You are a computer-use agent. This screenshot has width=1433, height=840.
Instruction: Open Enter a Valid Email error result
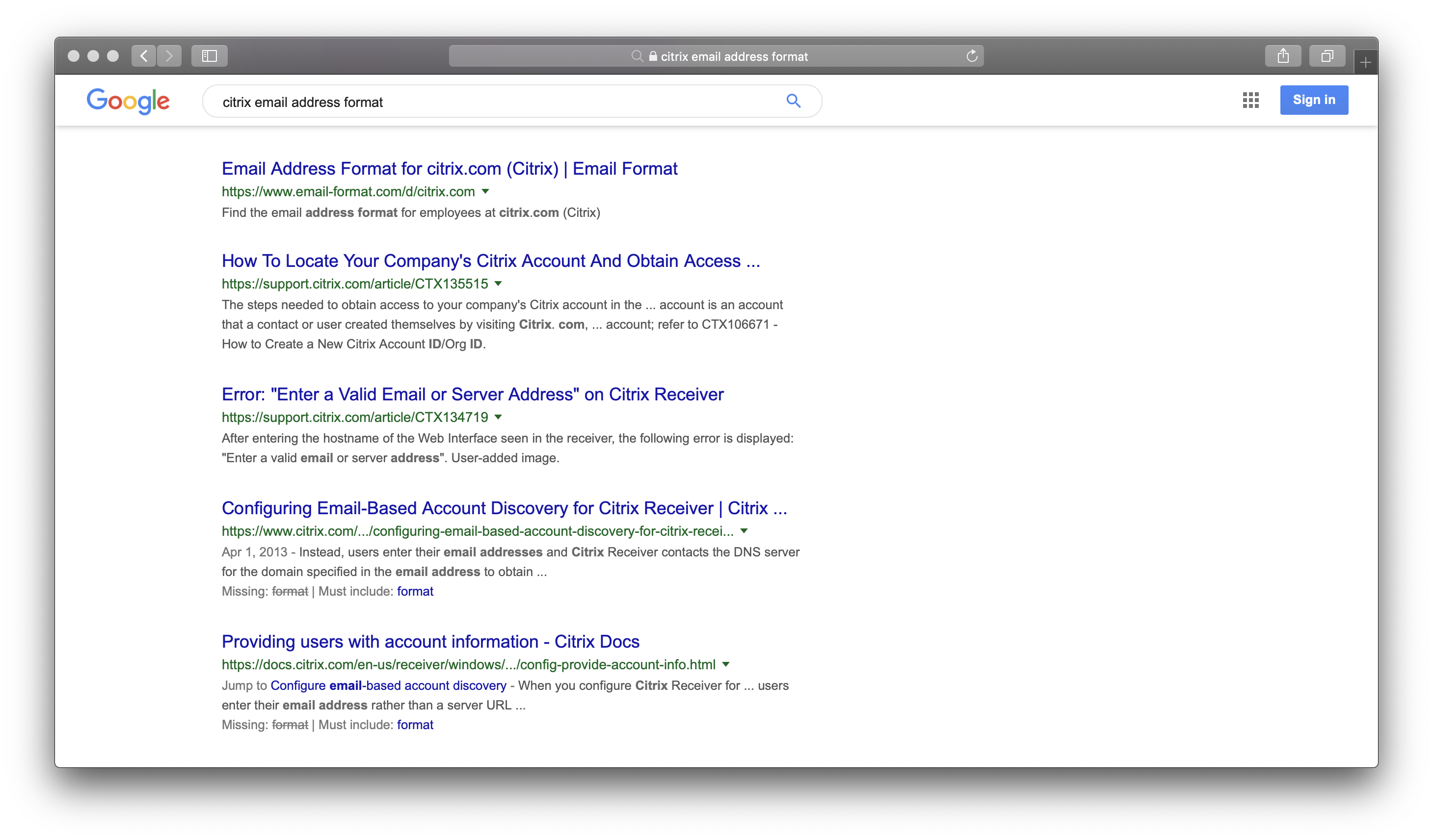[473, 394]
